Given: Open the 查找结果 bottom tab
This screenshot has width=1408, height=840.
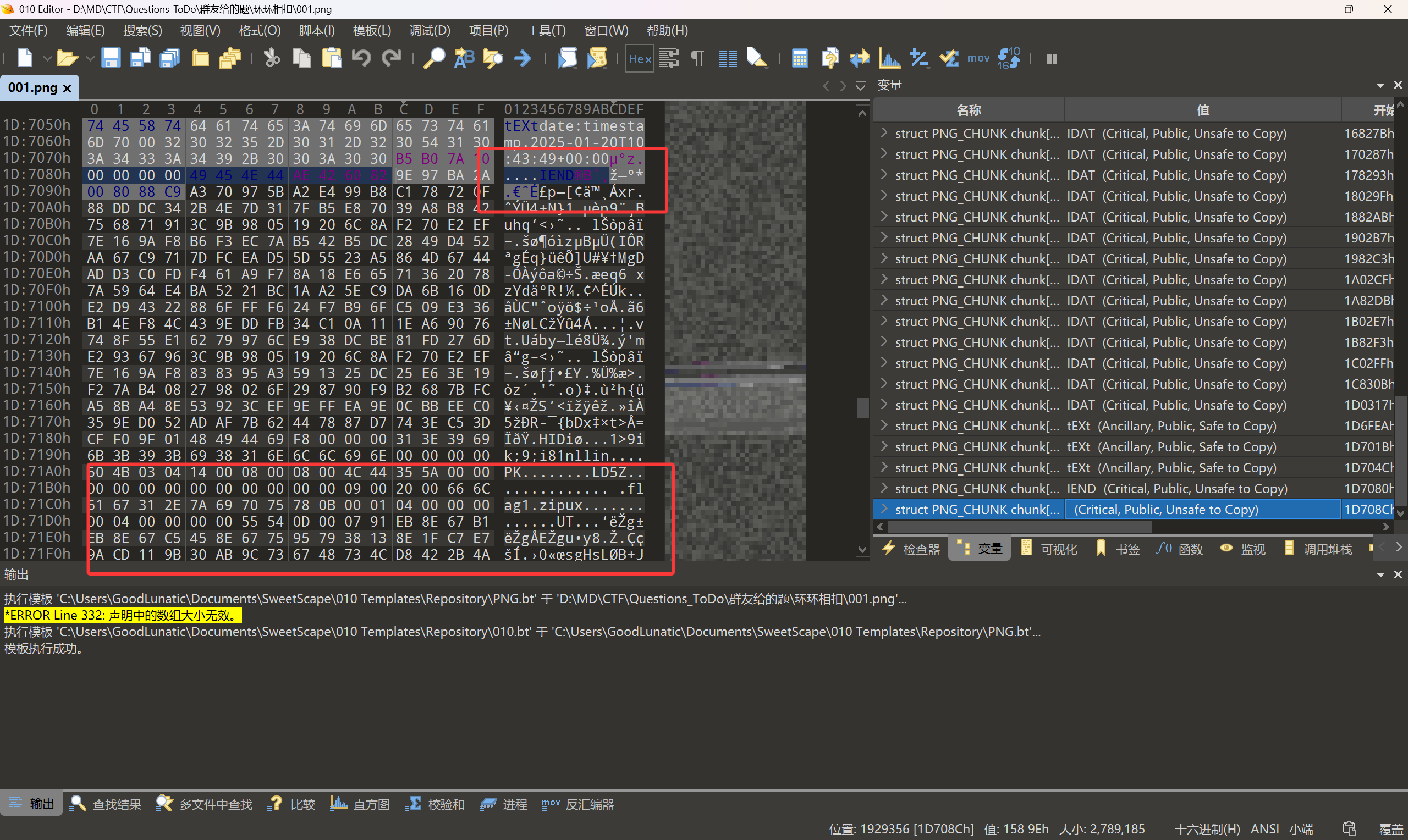Looking at the screenshot, I should 105,804.
